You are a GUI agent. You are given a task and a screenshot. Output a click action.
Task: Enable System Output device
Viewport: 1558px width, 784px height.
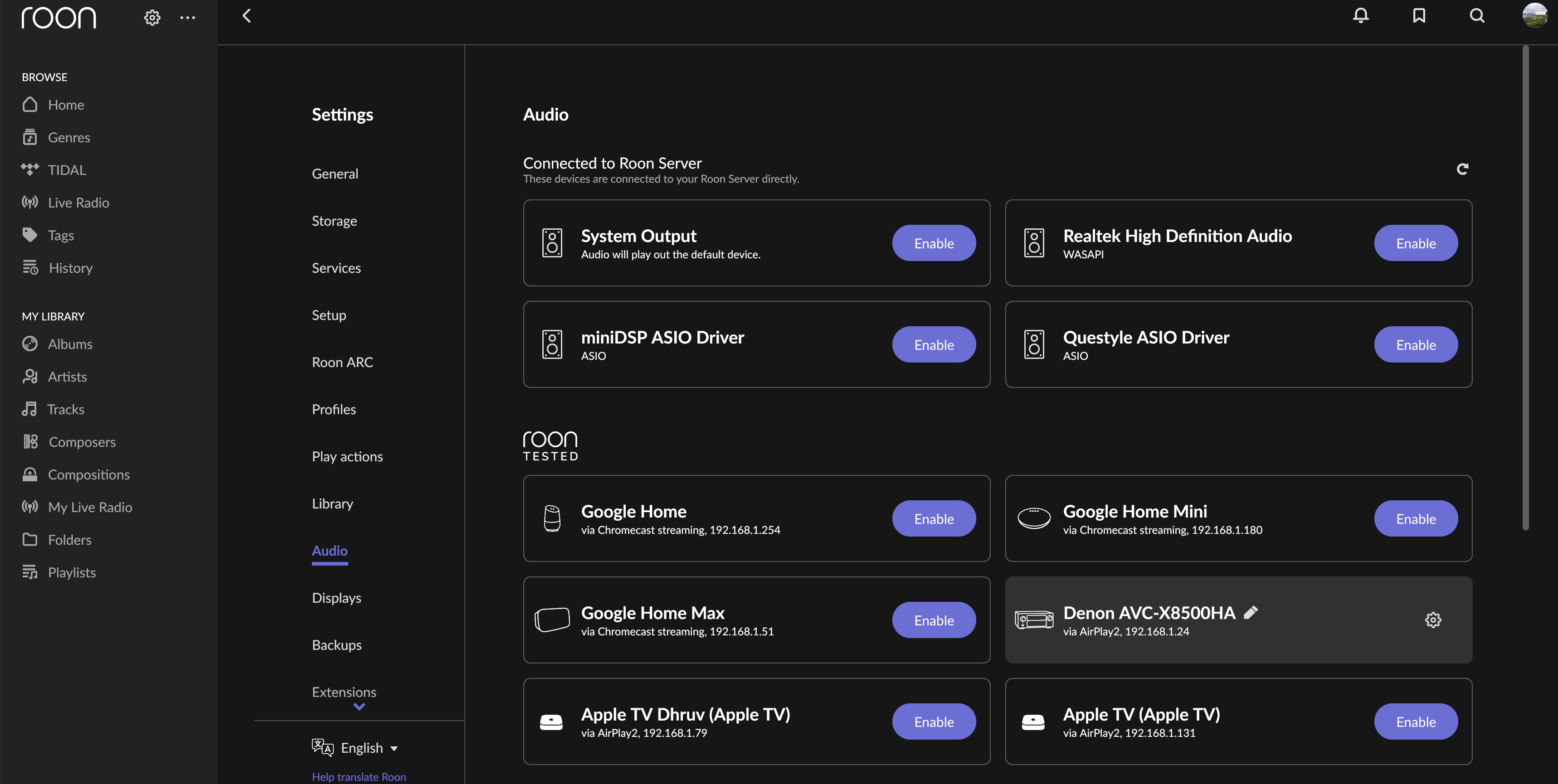pyautogui.click(x=934, y=243)
